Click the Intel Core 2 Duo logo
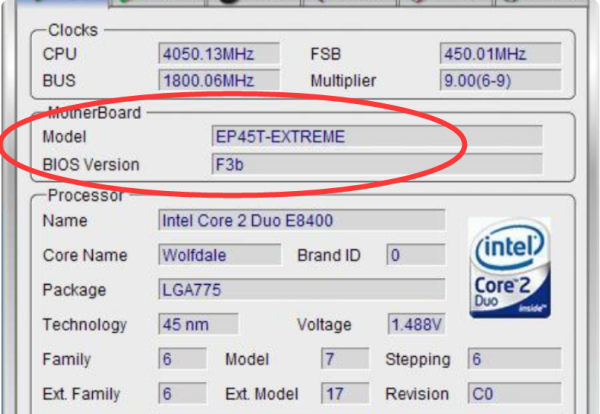Image resolution: width=600 pixels, height=414 pixels. point(510,268)
